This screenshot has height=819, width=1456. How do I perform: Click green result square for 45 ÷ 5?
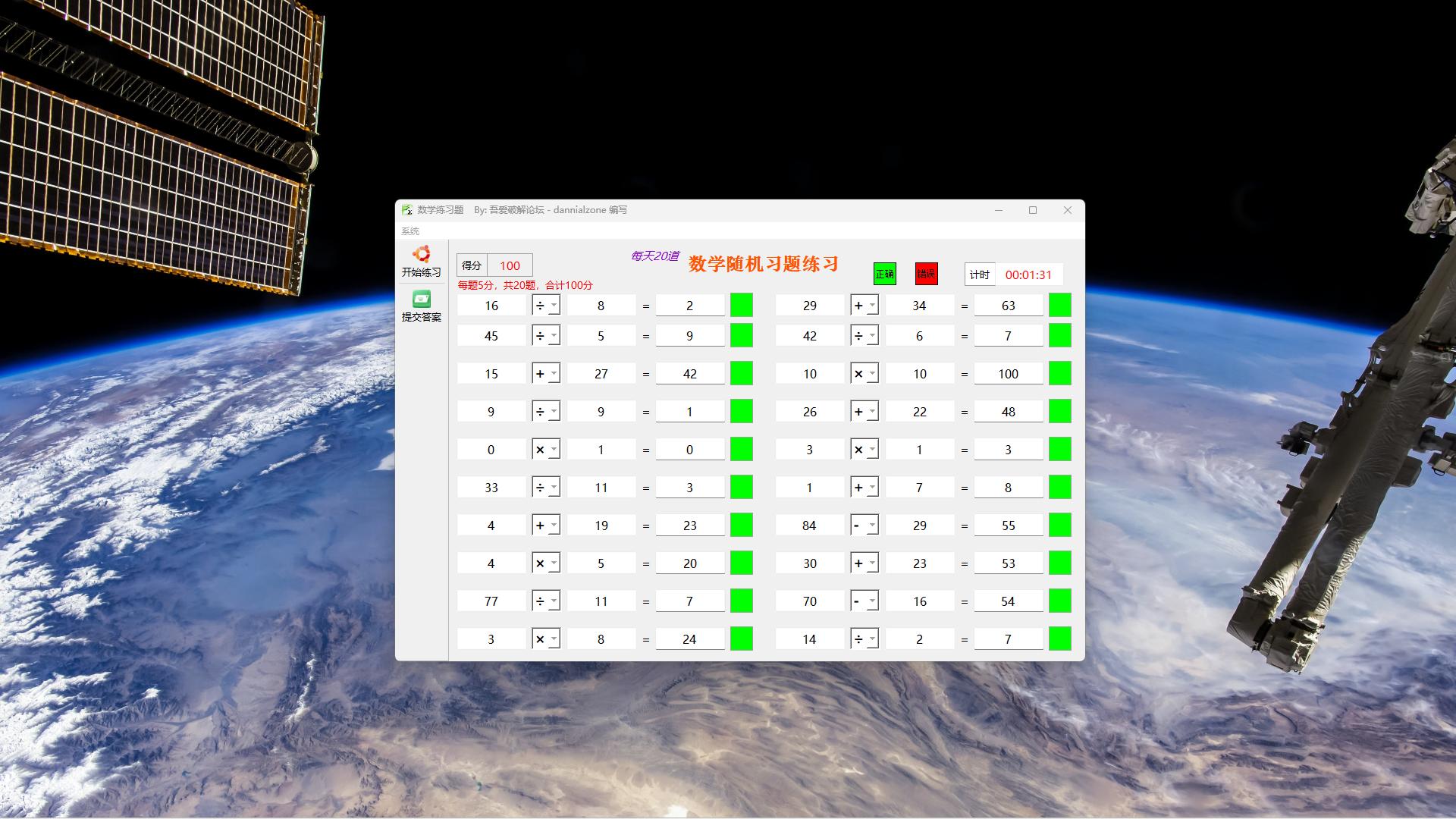(x=741, y=335)
